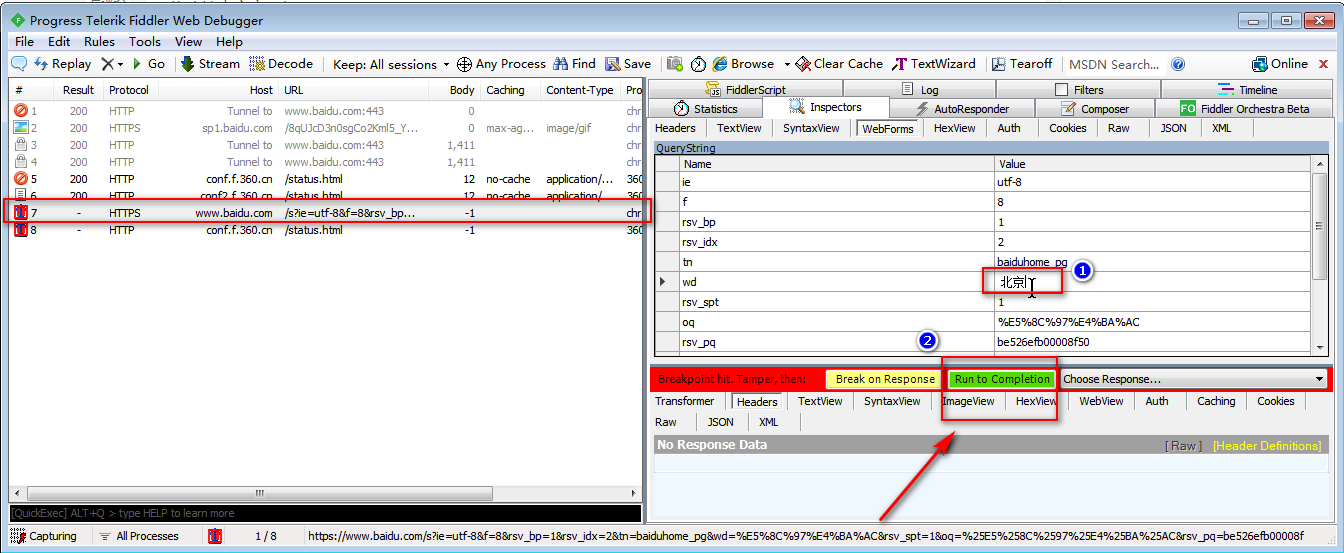Select session 2 sp1.baidu.com row
The image size is (1344, 553).
[326, 128]
